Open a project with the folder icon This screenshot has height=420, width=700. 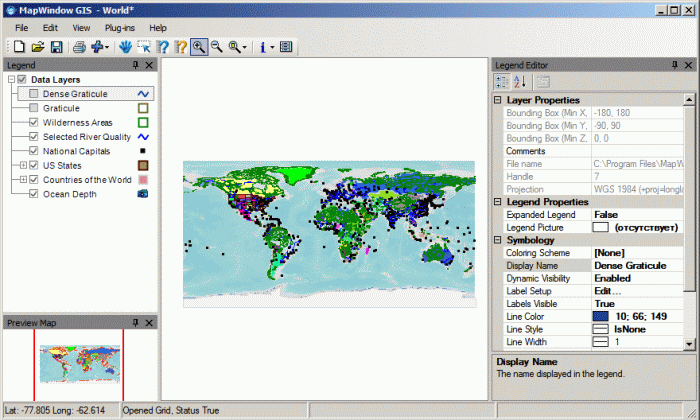click(38, 47)
